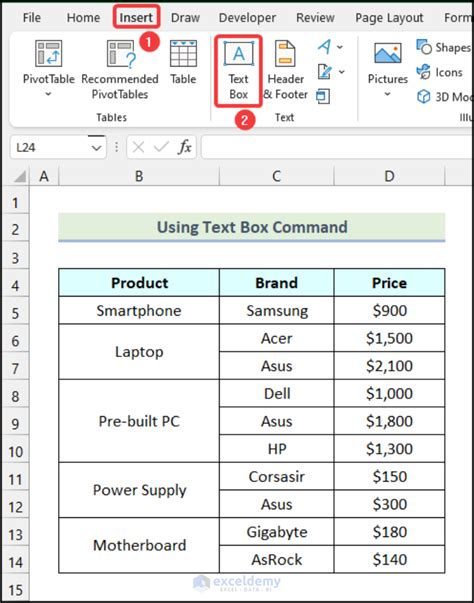Expand the Name Box dropdown

(x=96, y=148)
